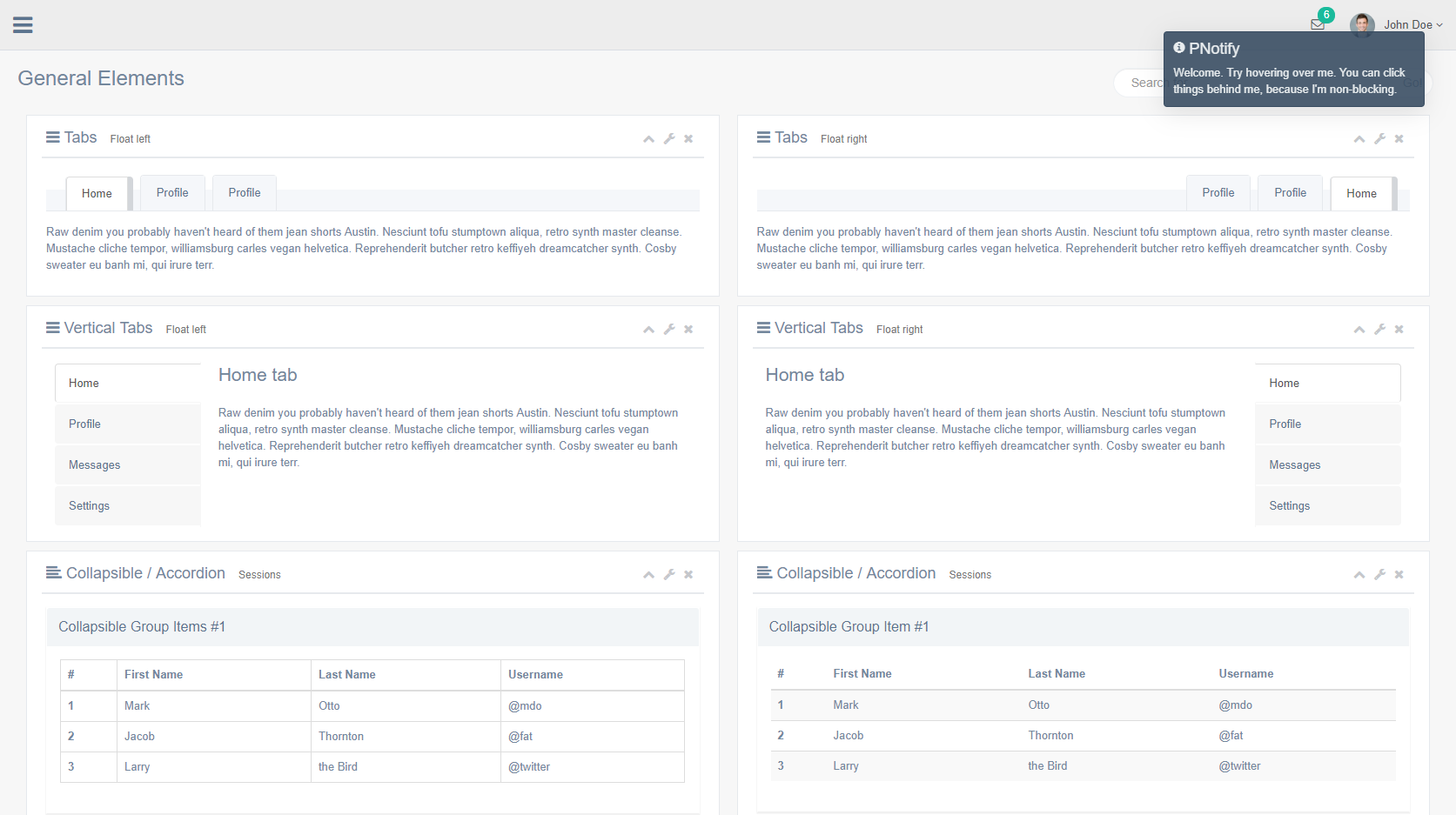Click the Tabs Float right panel list icon

(763, 137)
